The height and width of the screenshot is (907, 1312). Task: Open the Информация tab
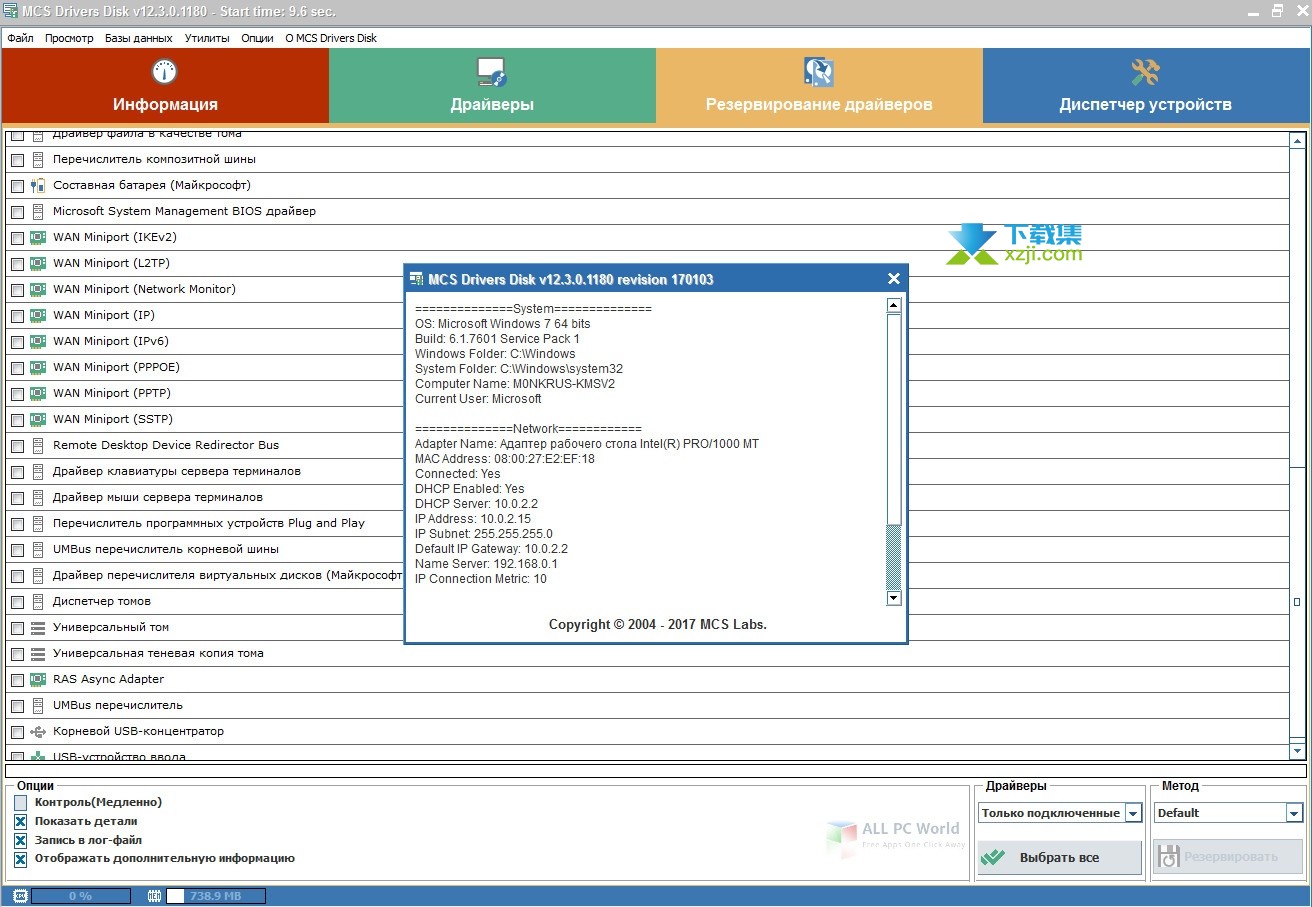165,86
